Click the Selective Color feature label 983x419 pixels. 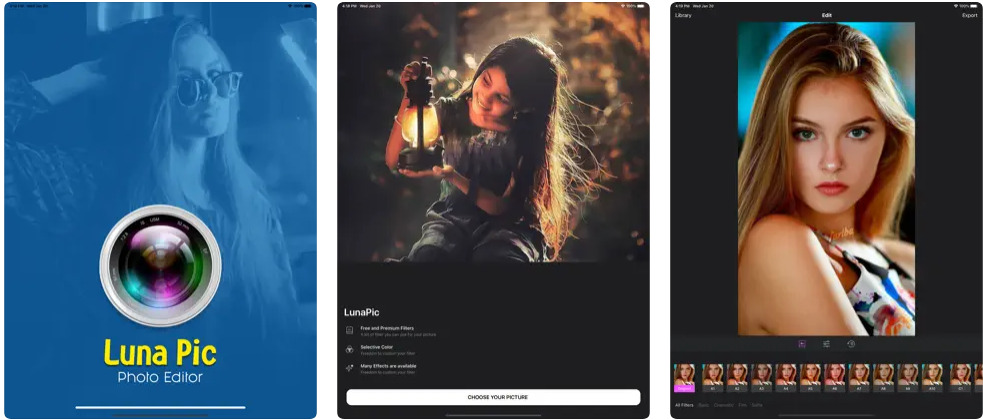380,347
